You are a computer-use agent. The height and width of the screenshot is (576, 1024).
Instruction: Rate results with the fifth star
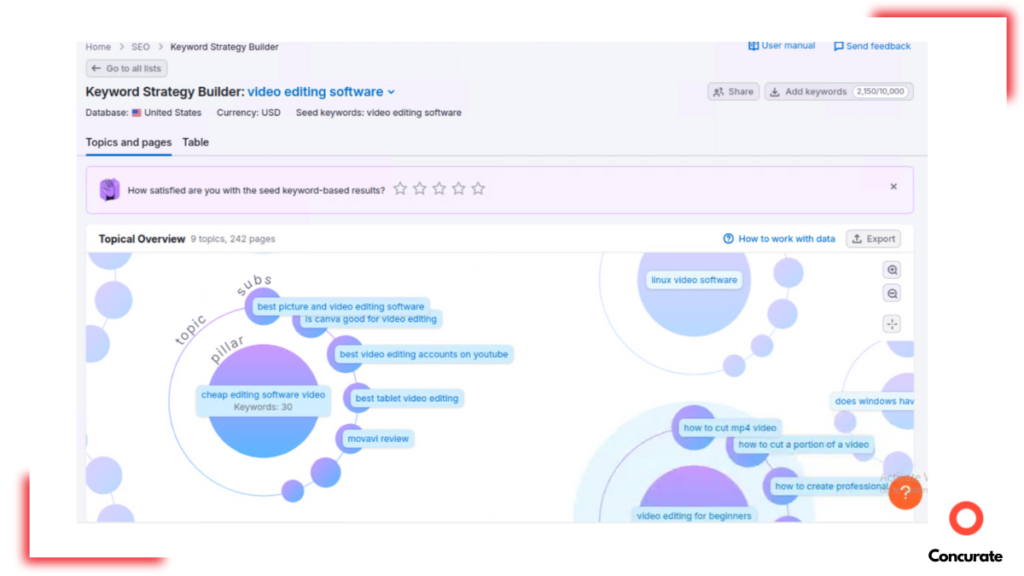(478, 189)
